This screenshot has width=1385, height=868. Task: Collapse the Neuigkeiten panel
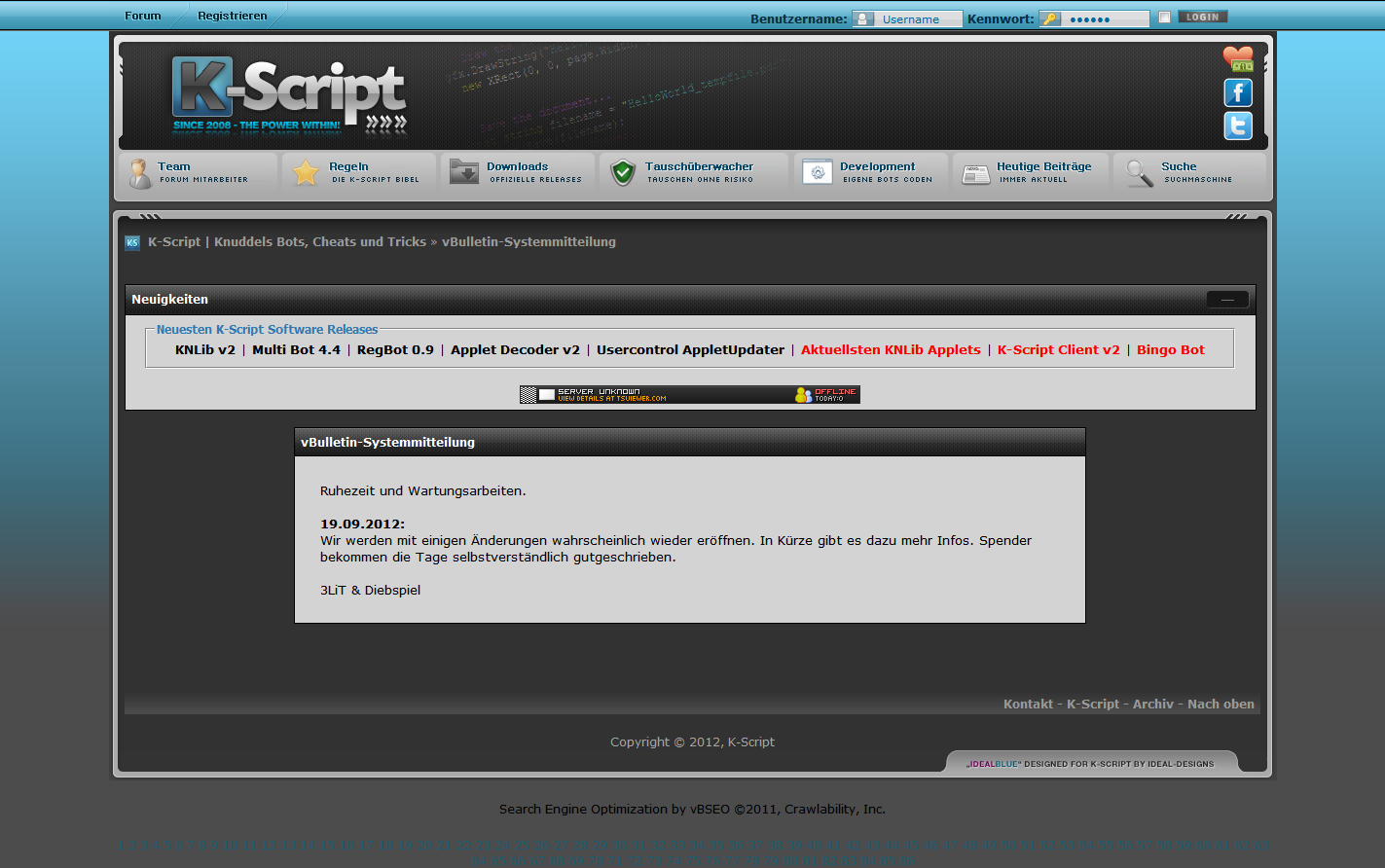[1226, 300]
